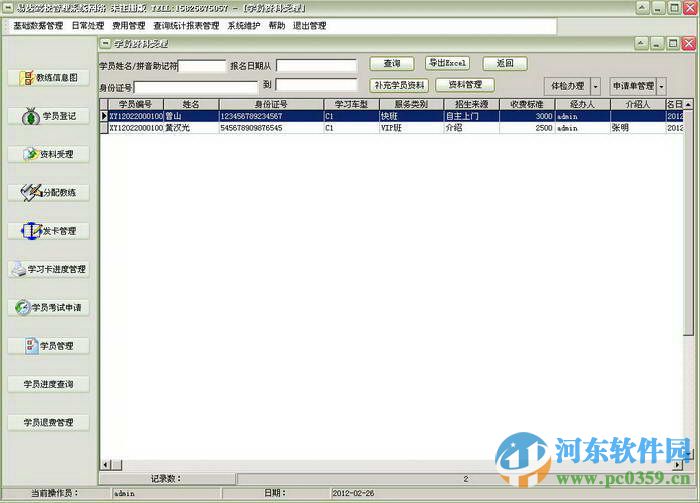Focus the 报名日期从 date field
Screen dimensions: 700x503
(317, 66)
